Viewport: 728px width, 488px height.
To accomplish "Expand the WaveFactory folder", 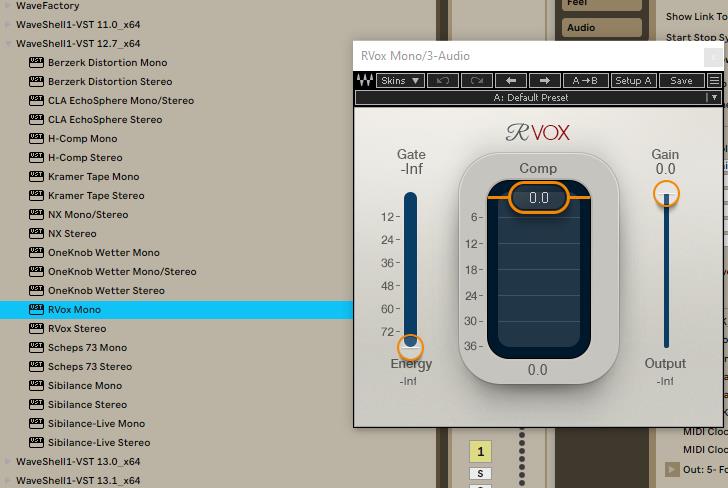I will click(x=8, y=6).
